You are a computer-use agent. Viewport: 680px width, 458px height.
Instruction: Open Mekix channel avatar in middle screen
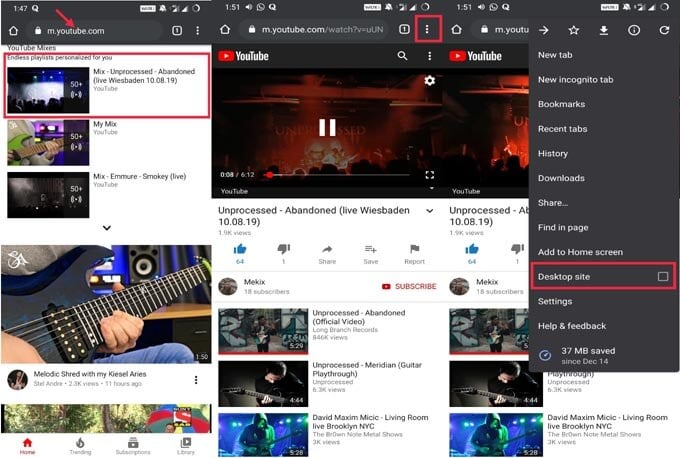pyautogui.click(x=228, y=286)
